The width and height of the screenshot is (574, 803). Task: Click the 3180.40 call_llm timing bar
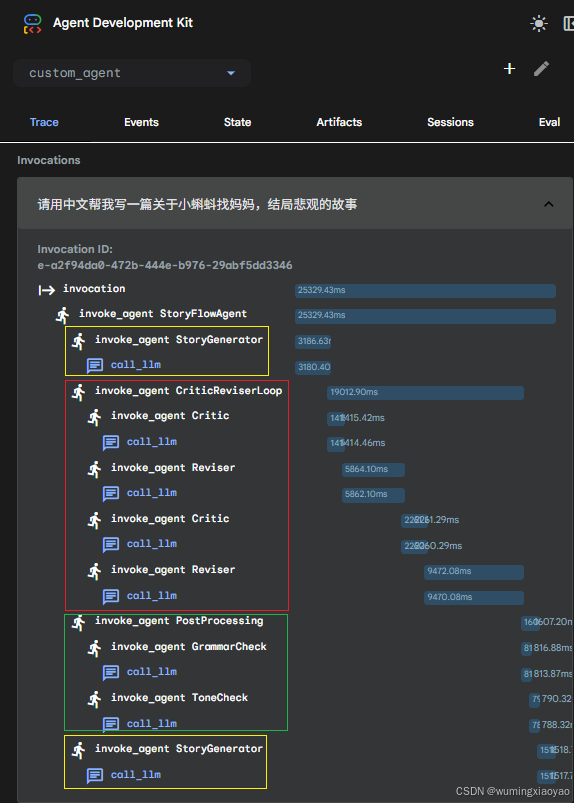point(313,367)
